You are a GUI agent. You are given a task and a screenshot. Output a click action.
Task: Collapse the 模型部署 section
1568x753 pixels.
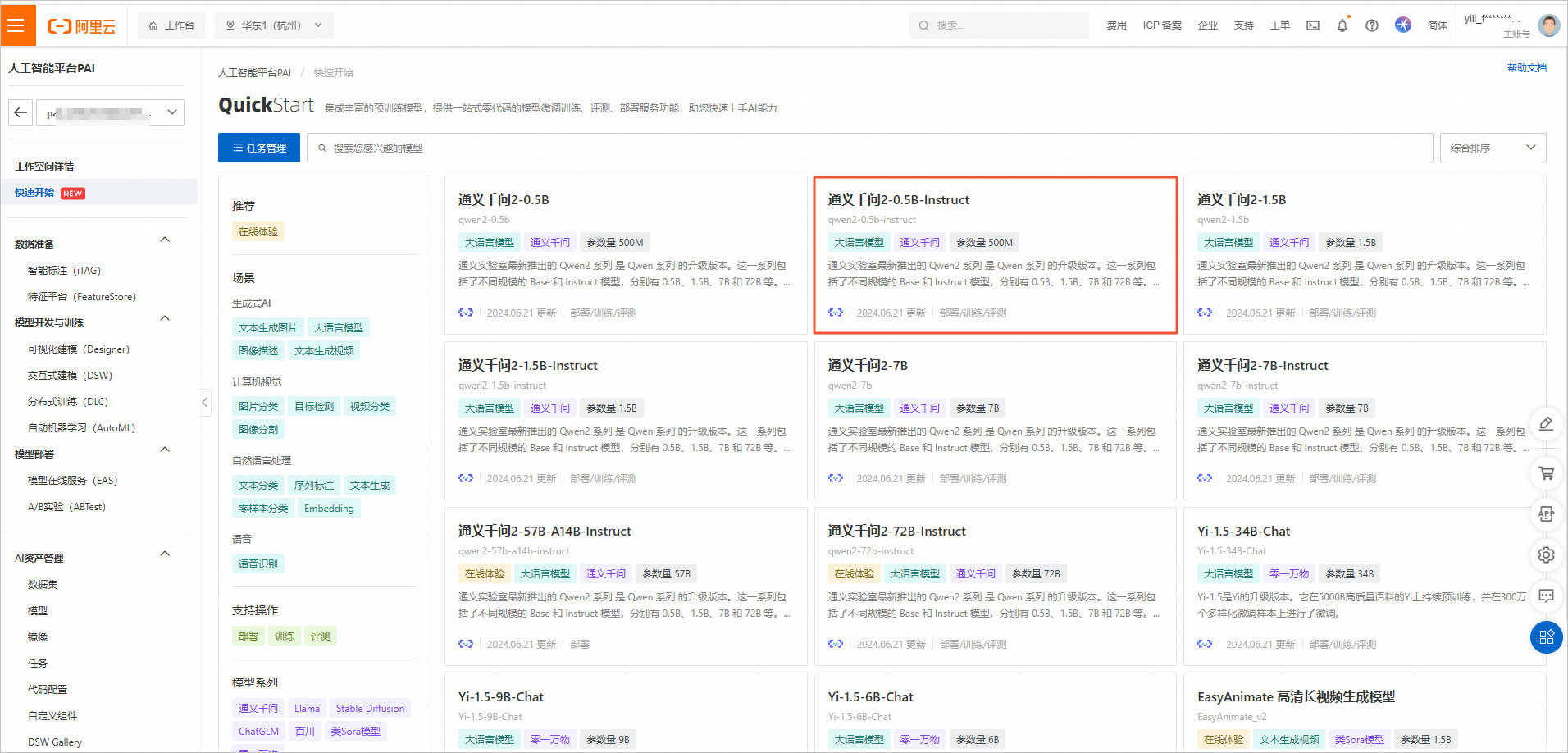[165, 450]
